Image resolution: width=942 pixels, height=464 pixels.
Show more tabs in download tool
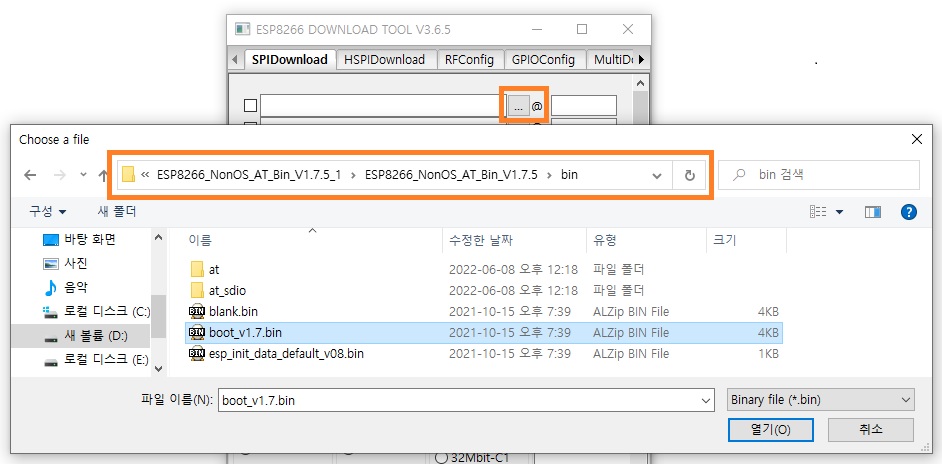(641, 60)
